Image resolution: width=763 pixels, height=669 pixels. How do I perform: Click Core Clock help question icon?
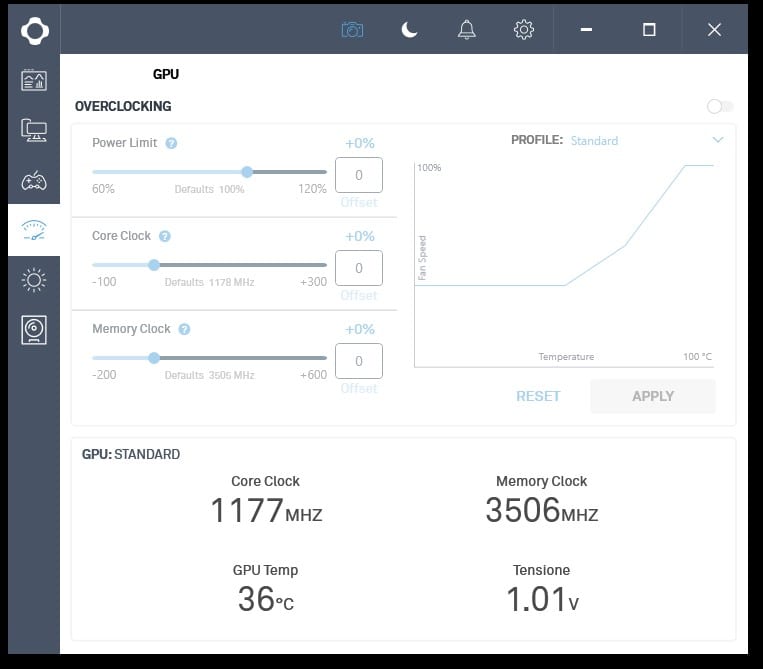click(165, 236)
